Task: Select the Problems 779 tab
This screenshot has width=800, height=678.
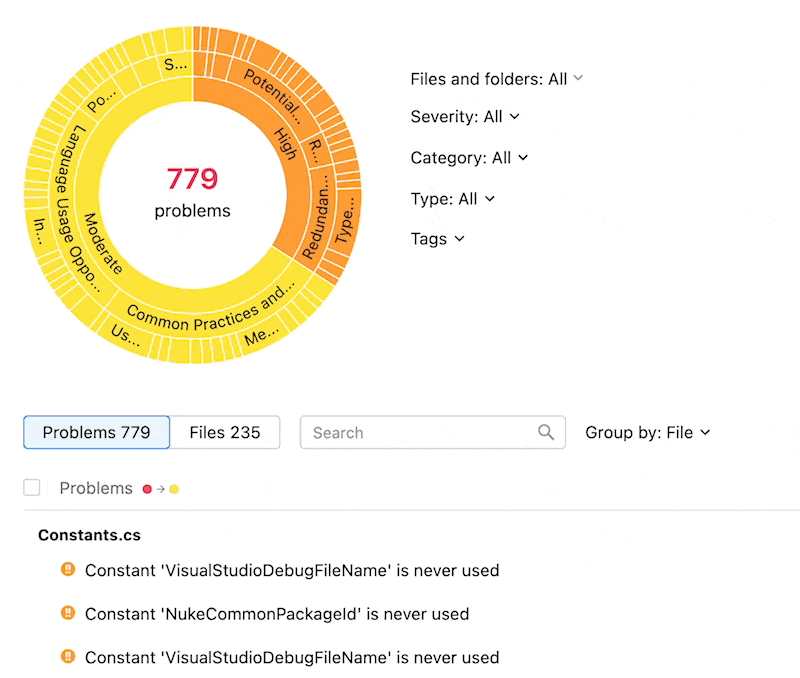Action: (x=96, y=433)
